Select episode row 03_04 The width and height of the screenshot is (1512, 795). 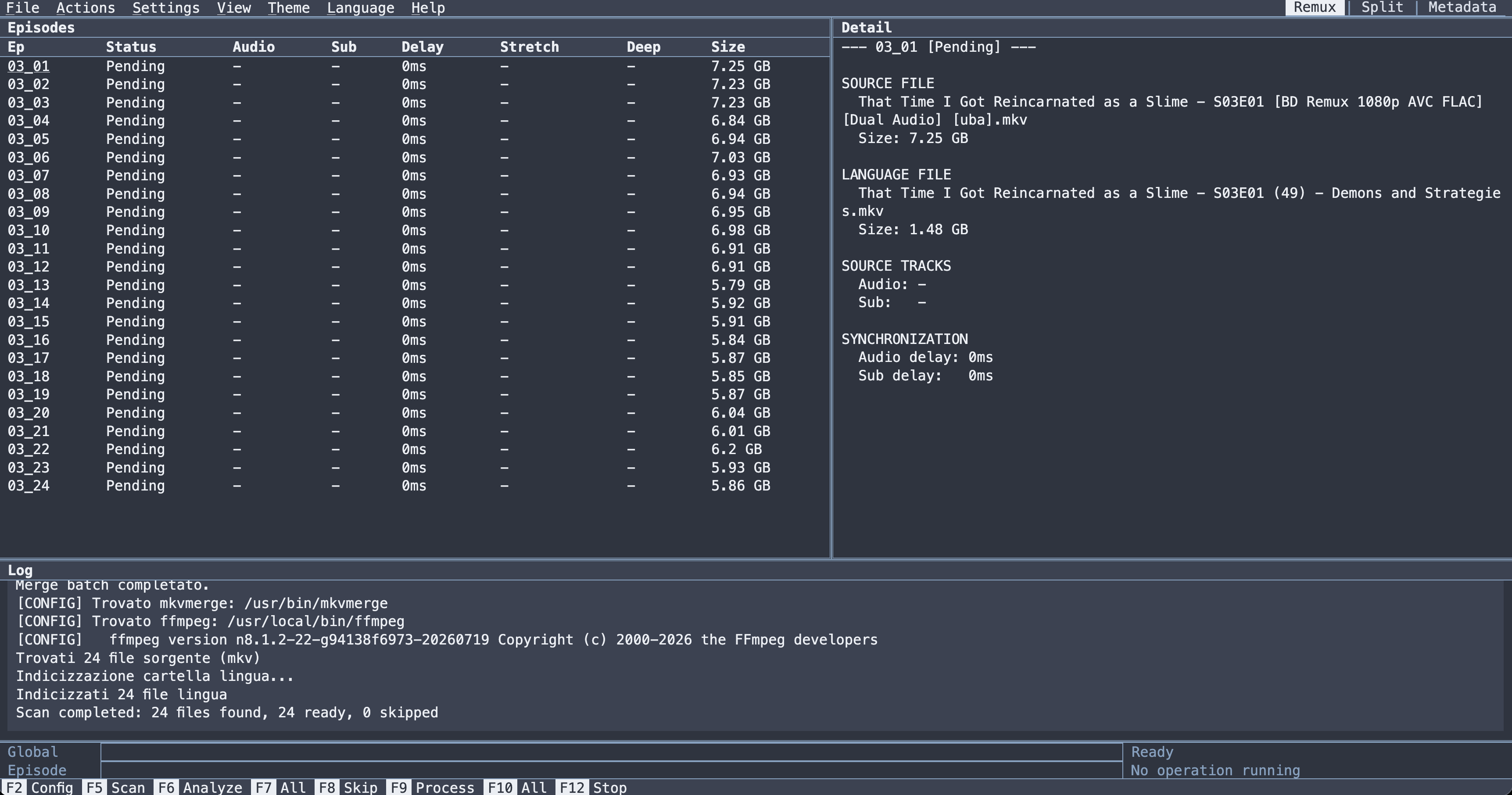point(414,121)
